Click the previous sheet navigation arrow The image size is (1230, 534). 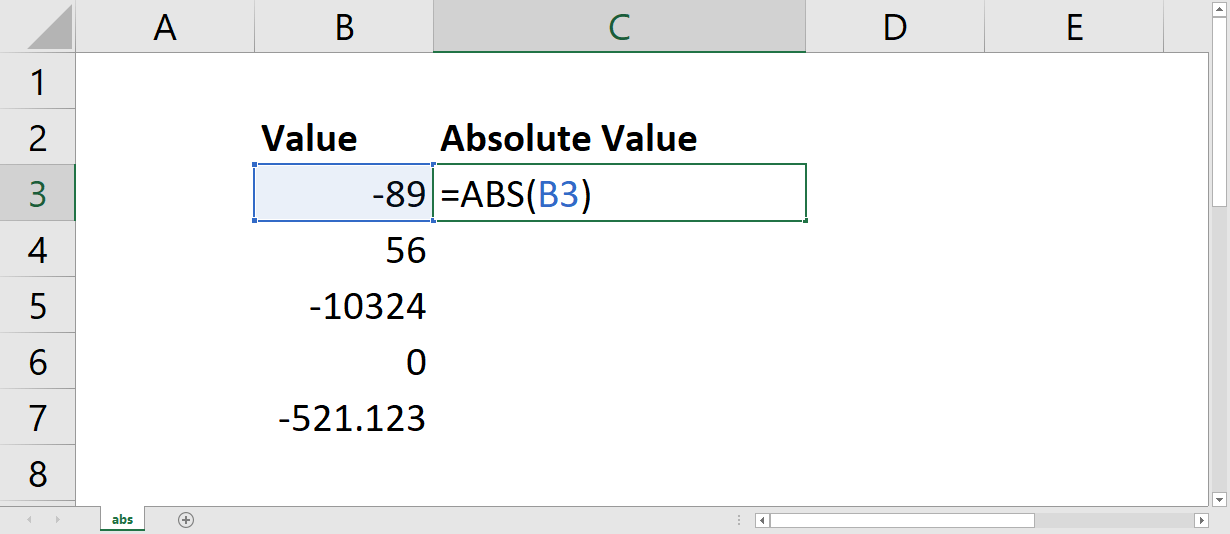[x=28, y=520]
